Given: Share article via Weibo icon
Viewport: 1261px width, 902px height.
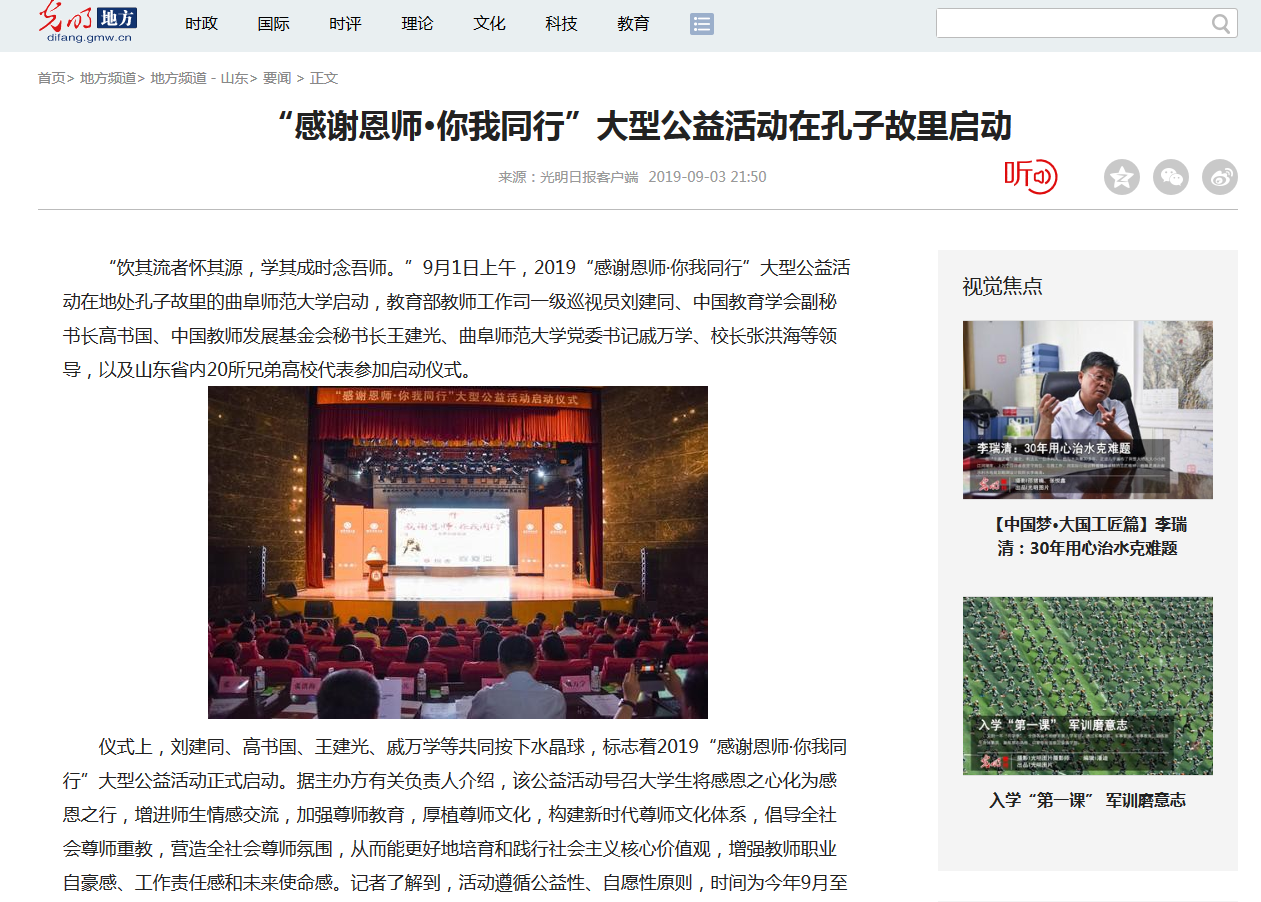Looking at the screenshot, I should pos(1219,178).
